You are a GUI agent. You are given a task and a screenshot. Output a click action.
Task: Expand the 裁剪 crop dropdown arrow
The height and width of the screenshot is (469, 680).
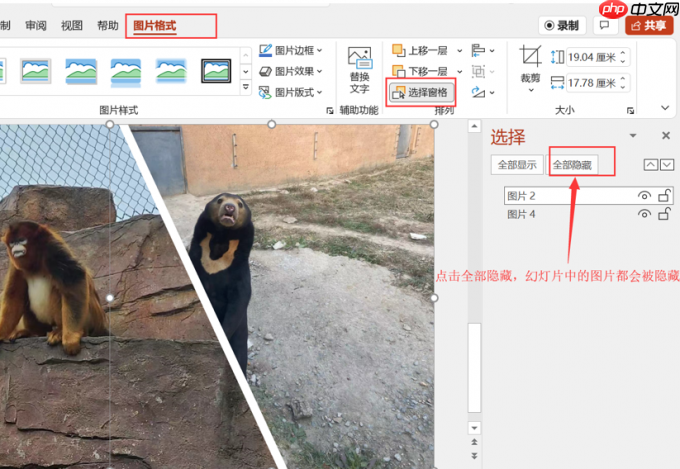531,90
